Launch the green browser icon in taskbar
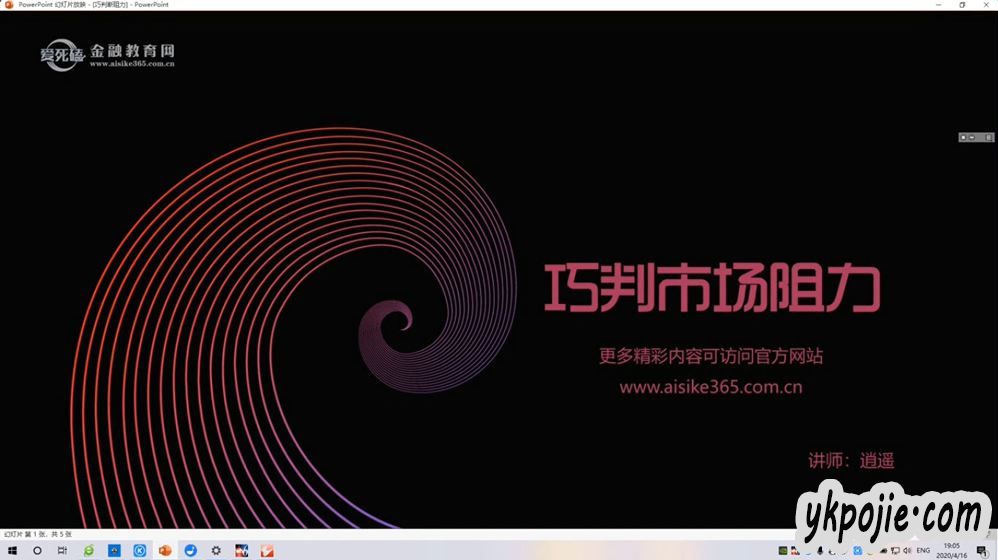The image size is (998, 560). pyautogui.click(x=89, y=550)
